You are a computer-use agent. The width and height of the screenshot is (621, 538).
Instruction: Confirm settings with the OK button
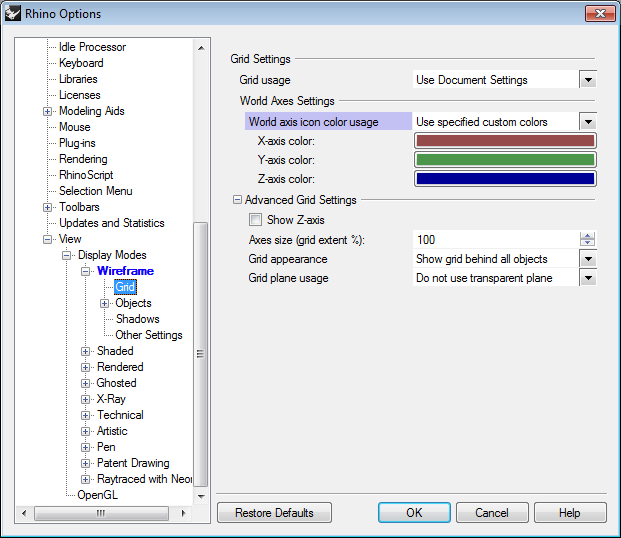(x=414, y=513)
